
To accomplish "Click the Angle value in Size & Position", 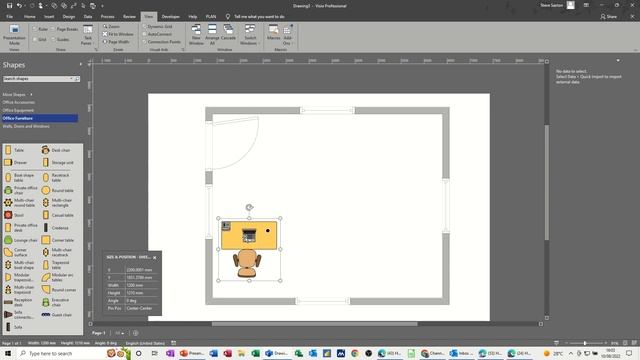I will [x=140, y=300].
